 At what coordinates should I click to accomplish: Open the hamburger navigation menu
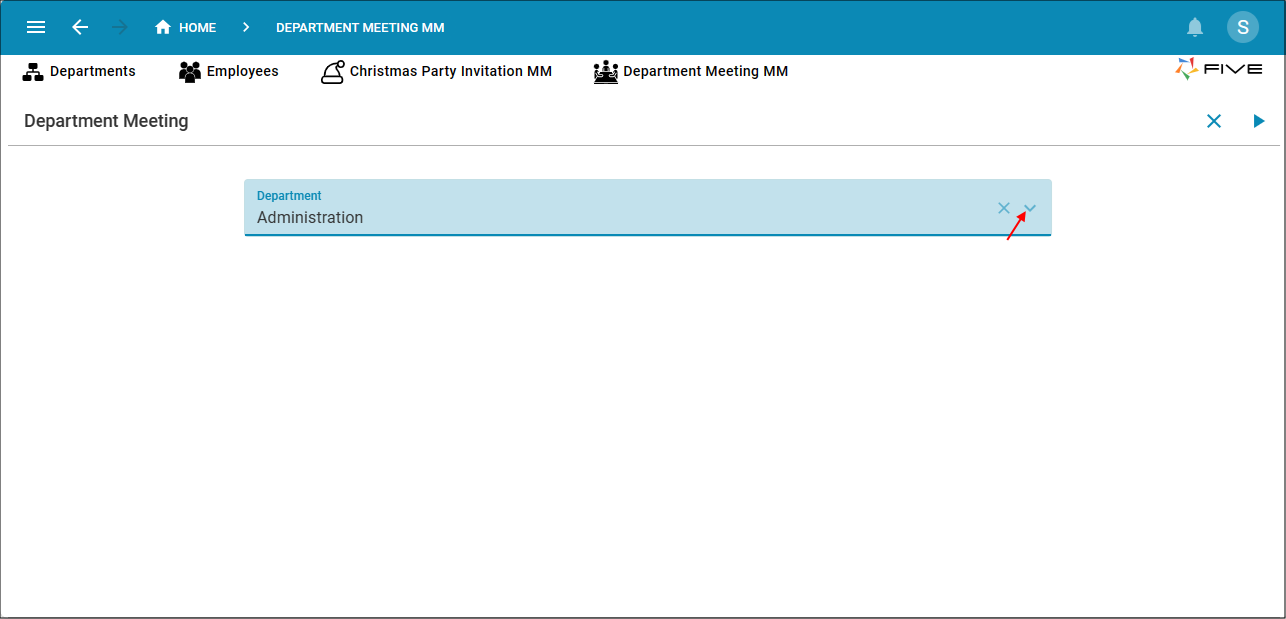pyautogui.click(x=36, y=27)
